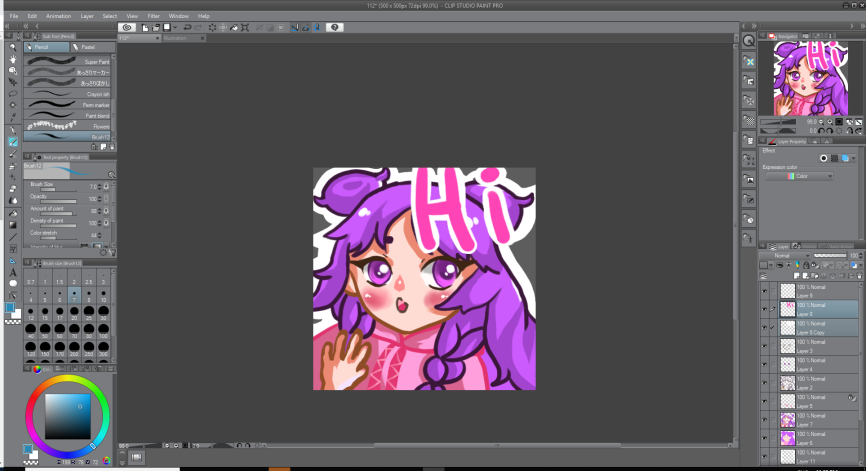Select the Zoom magnifier tool
Image resolution: width=866 pixels, height=471 pixels.
tap(13, 47)
